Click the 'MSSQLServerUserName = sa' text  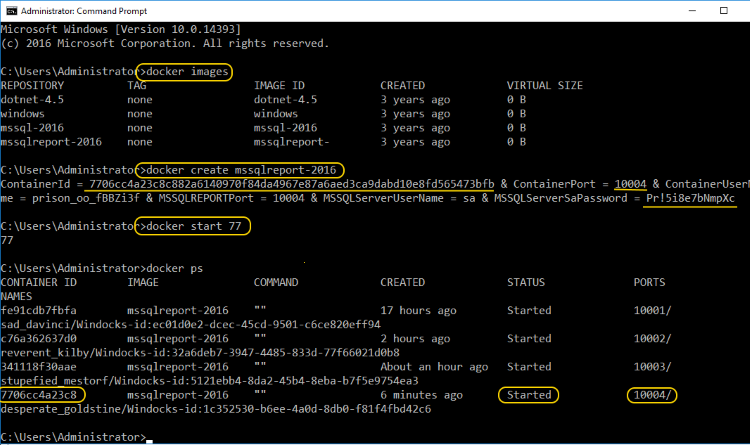point(400,198)
